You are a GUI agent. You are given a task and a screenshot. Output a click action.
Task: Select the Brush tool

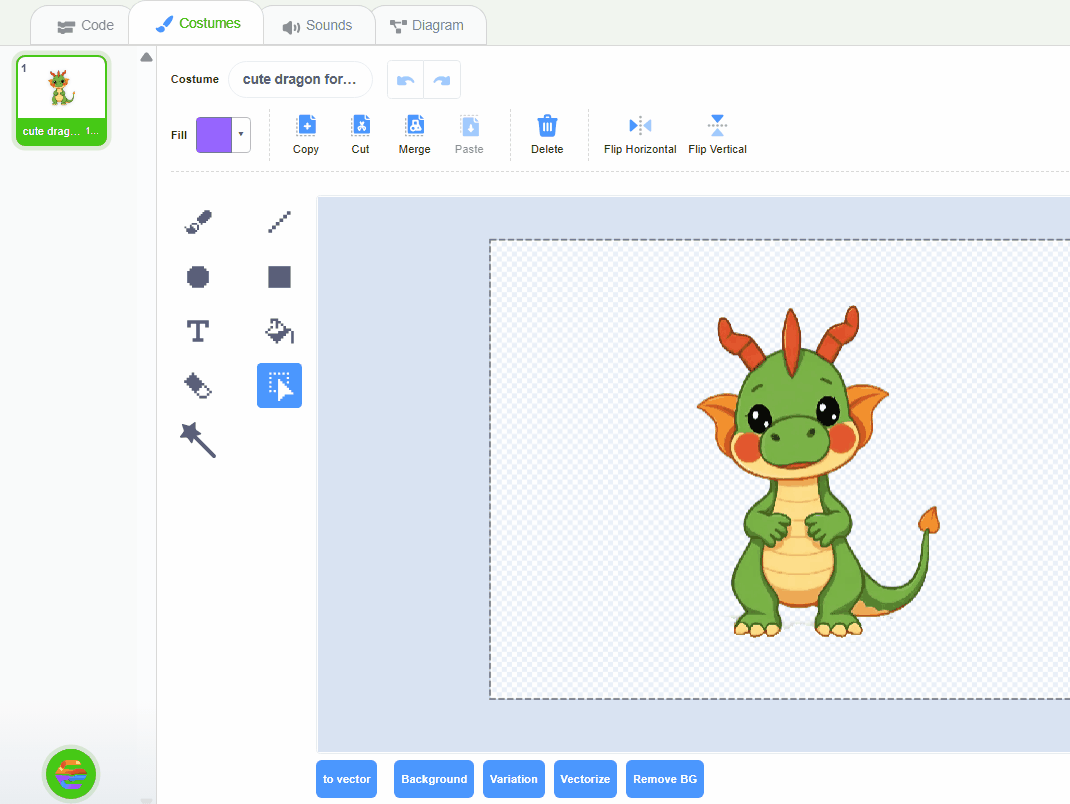click(x=198, y=222)
